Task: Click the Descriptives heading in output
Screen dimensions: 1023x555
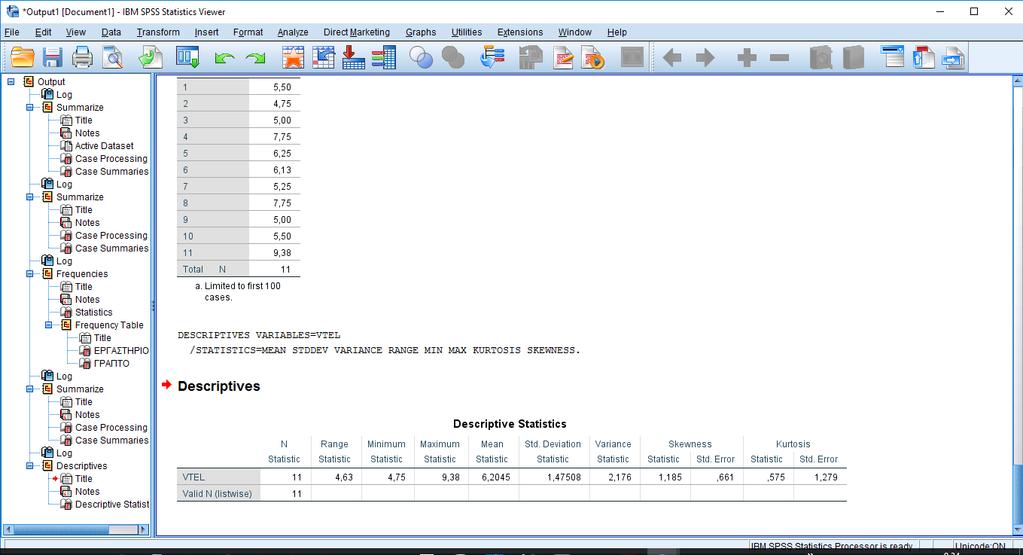Action: tap(219, 386)
